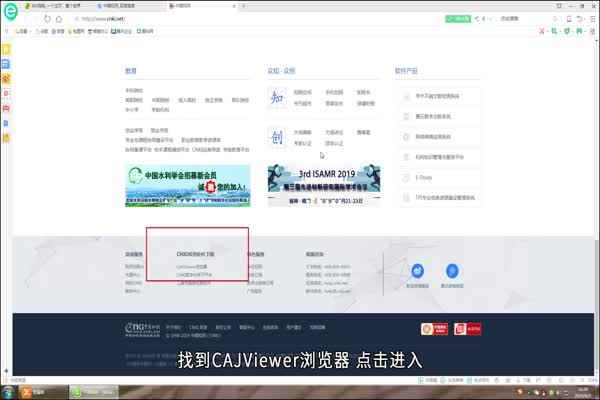Go to browser home page icon
600x400 pixels.
point(59,19)
